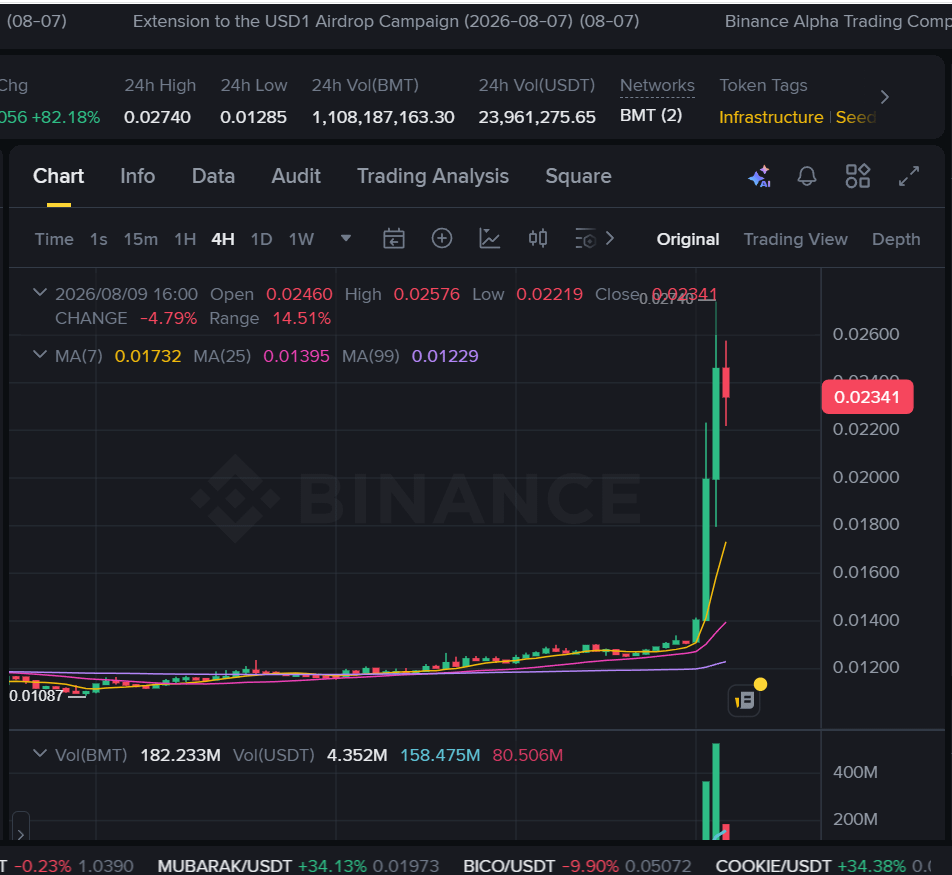Select the Time interval view
952x875 pixels.
point(54,239)
